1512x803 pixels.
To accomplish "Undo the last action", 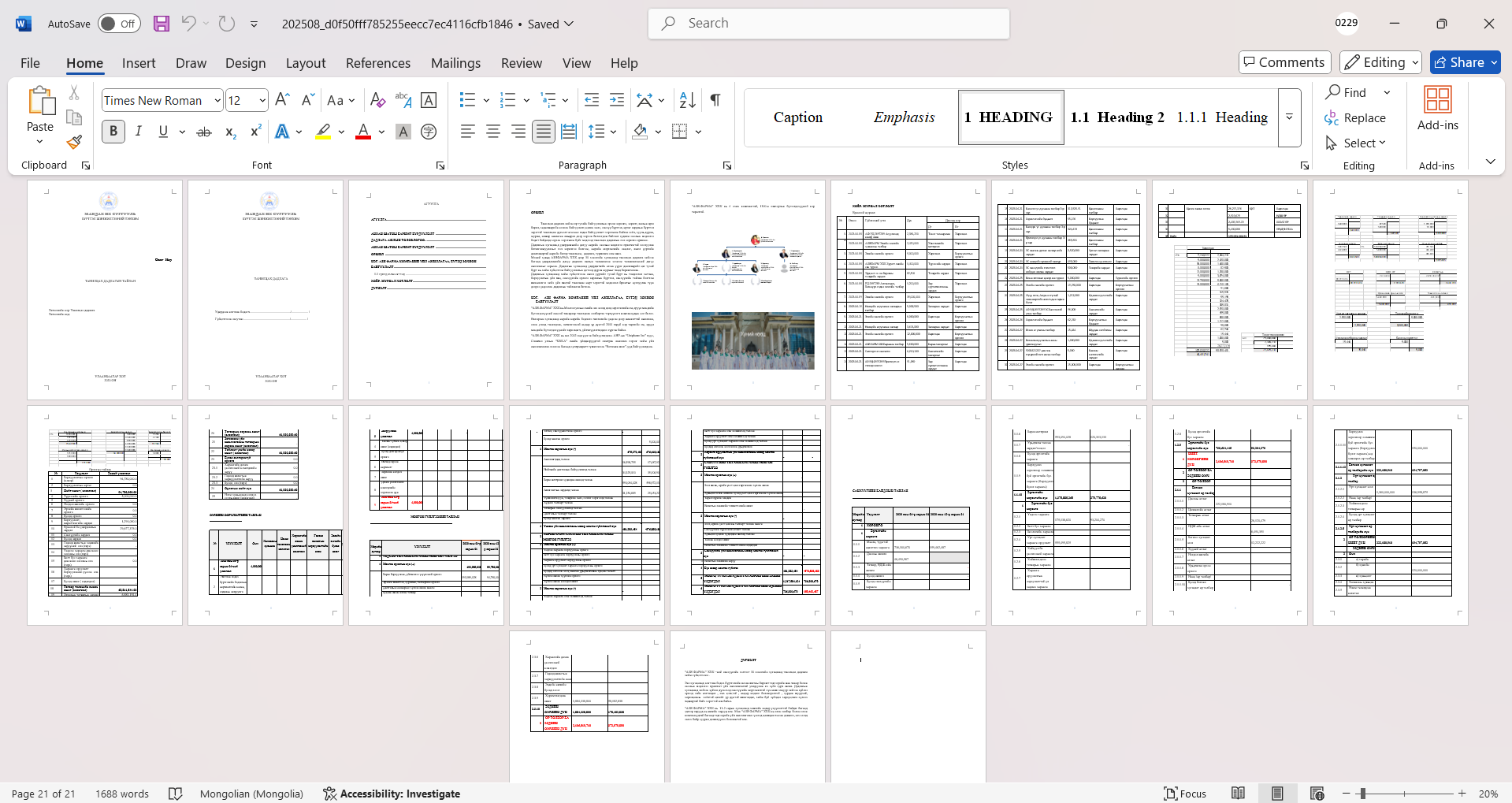I will pos(188,24).
